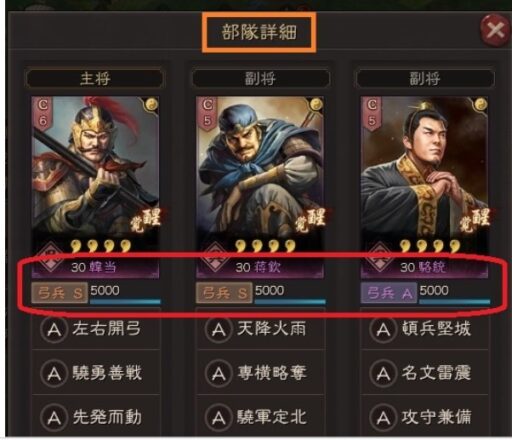Open 駱統 vice general portrait card
512x440 pixels.
(x=424, y=187)
